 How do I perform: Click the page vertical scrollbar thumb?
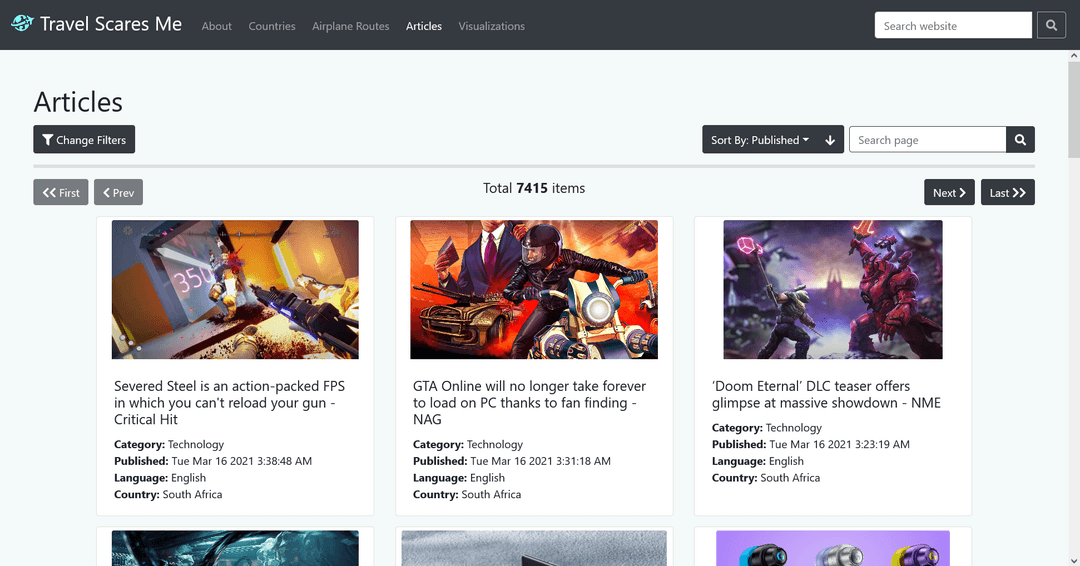tap(1074, 109)
